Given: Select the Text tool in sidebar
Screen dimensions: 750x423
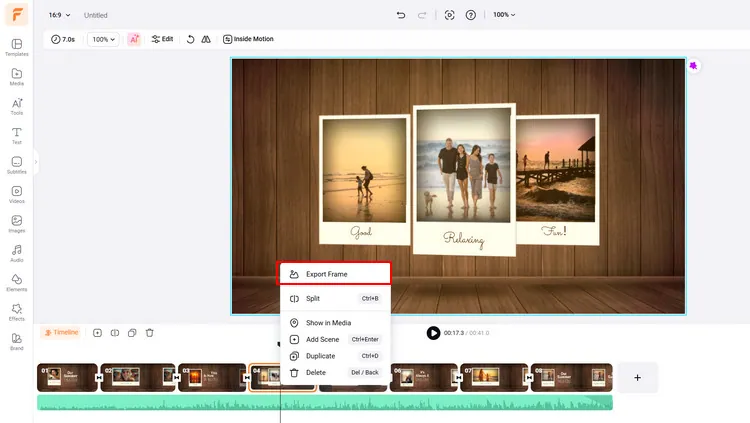Looking at the screenshot, I should coord(17,134).
